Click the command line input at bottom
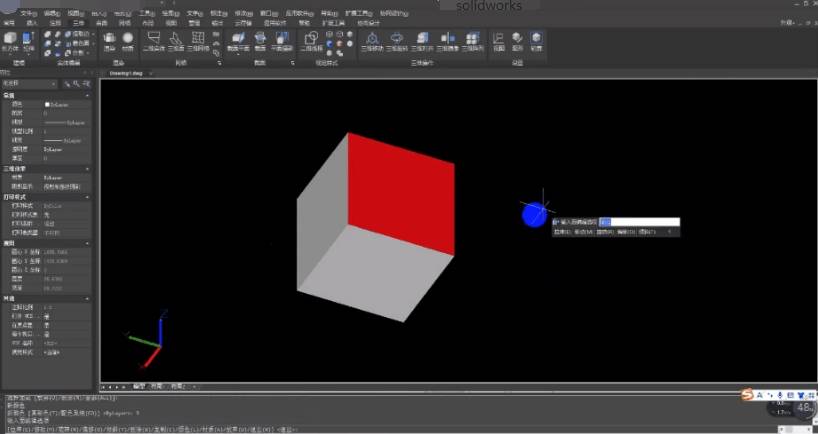 [391, 429]
